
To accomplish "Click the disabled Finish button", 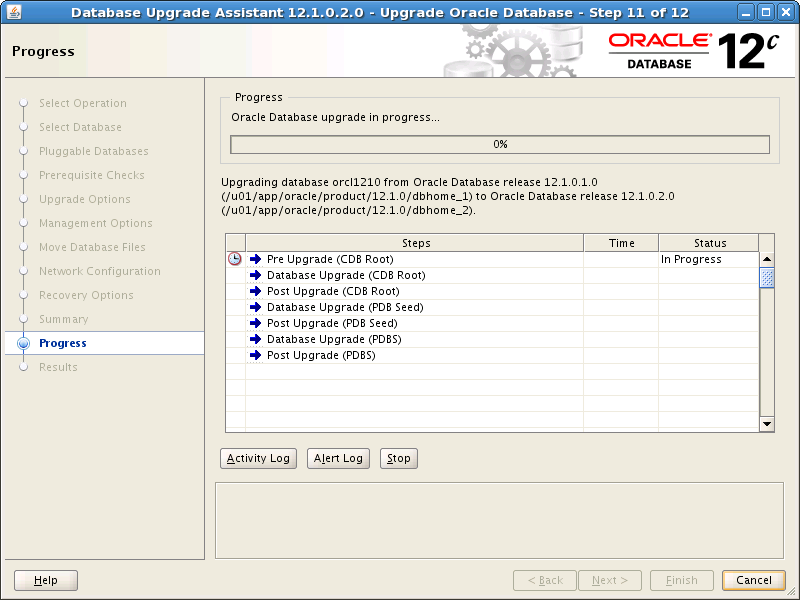I will tap(682, 580).
